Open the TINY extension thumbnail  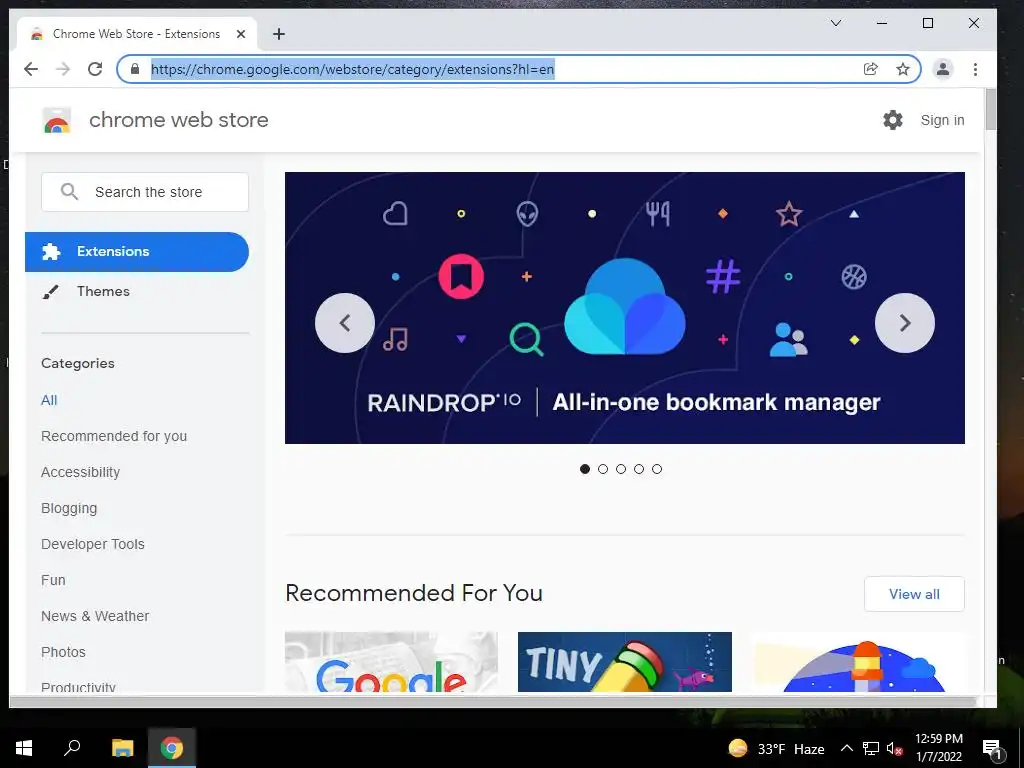pos(625,662)
